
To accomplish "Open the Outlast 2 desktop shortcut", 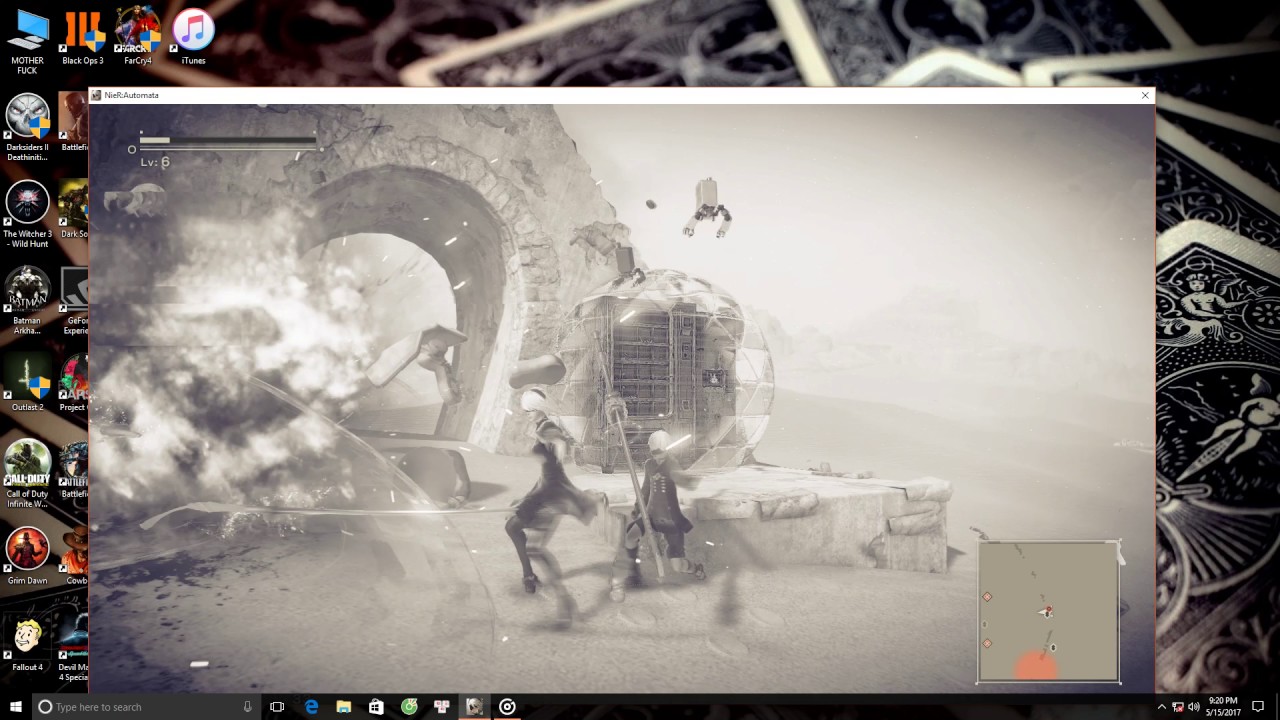I will click(x=28, y=383).
